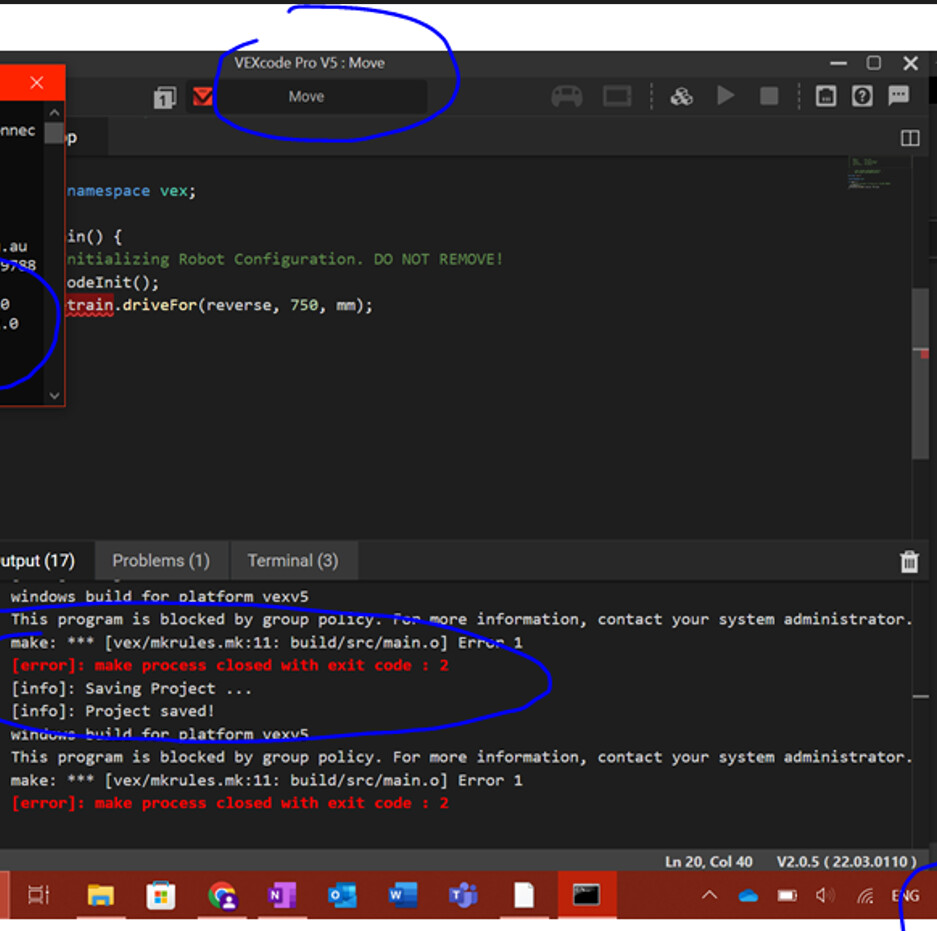The height and width of the screenshot is (931, 937).
Task: Clear output with the trash can icon
Action: (909, 561)
